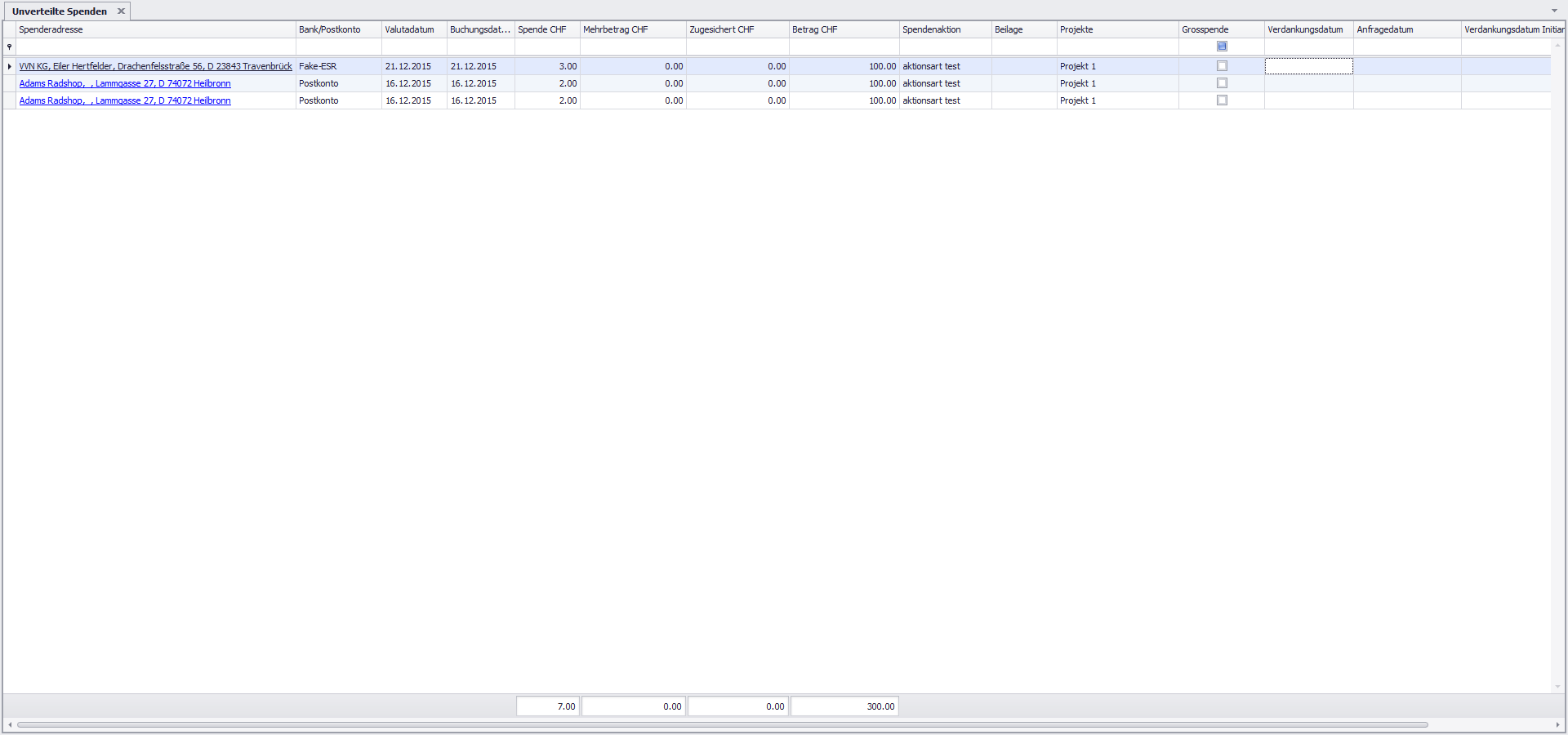Click the filter row funnel icon
This screenshot has width=1568, height=735.
pyautogui.click(x=9, y=47)
